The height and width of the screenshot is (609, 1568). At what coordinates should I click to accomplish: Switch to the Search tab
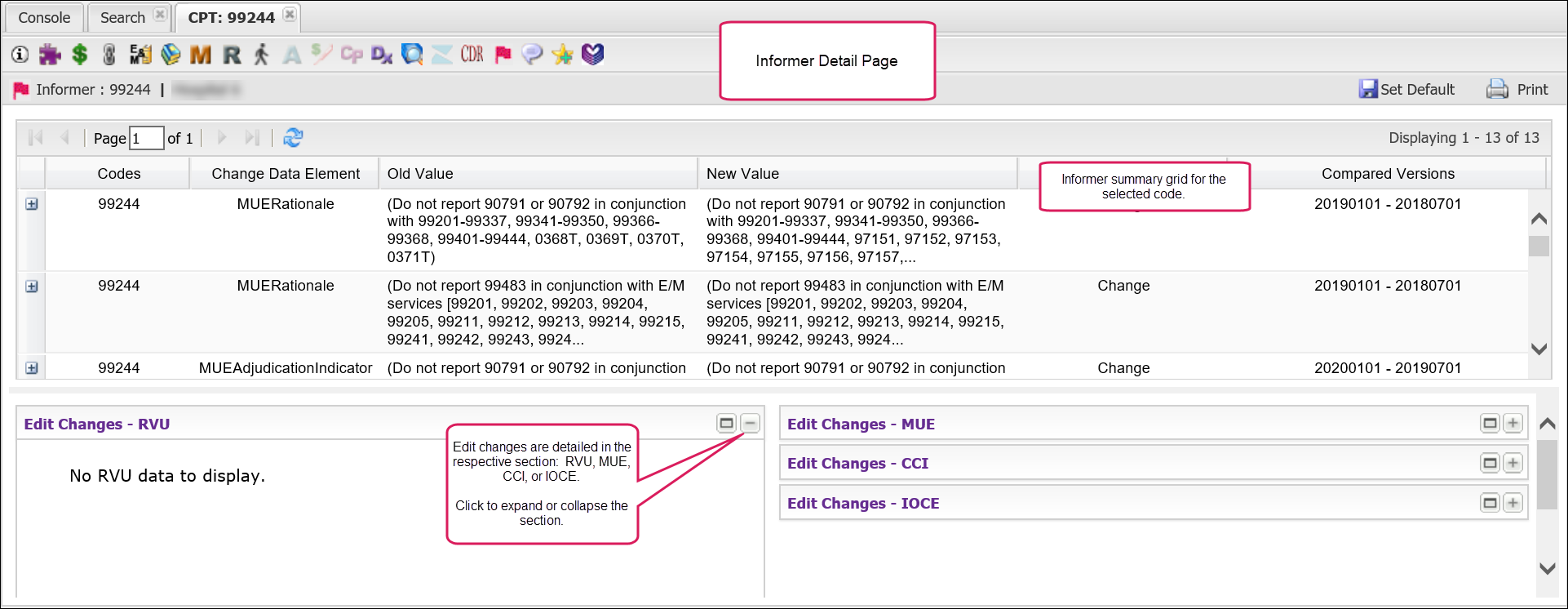coord(122,17)
